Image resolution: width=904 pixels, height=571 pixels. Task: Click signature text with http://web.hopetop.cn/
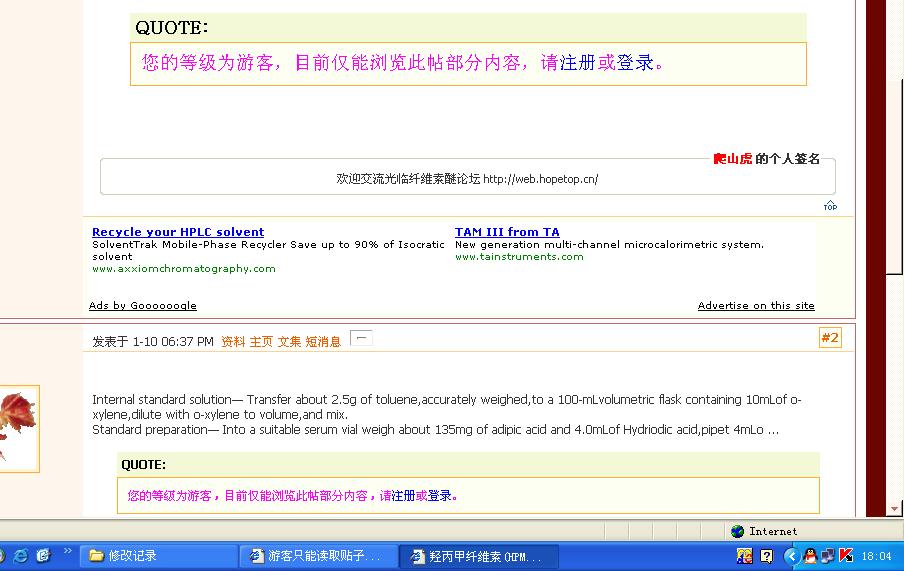pos(468,179)
